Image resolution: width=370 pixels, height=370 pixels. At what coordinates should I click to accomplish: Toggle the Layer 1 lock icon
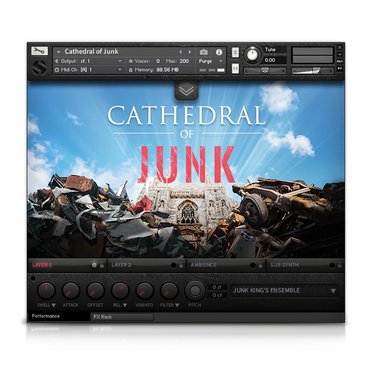pyautogui.click(x=102, y=265)
